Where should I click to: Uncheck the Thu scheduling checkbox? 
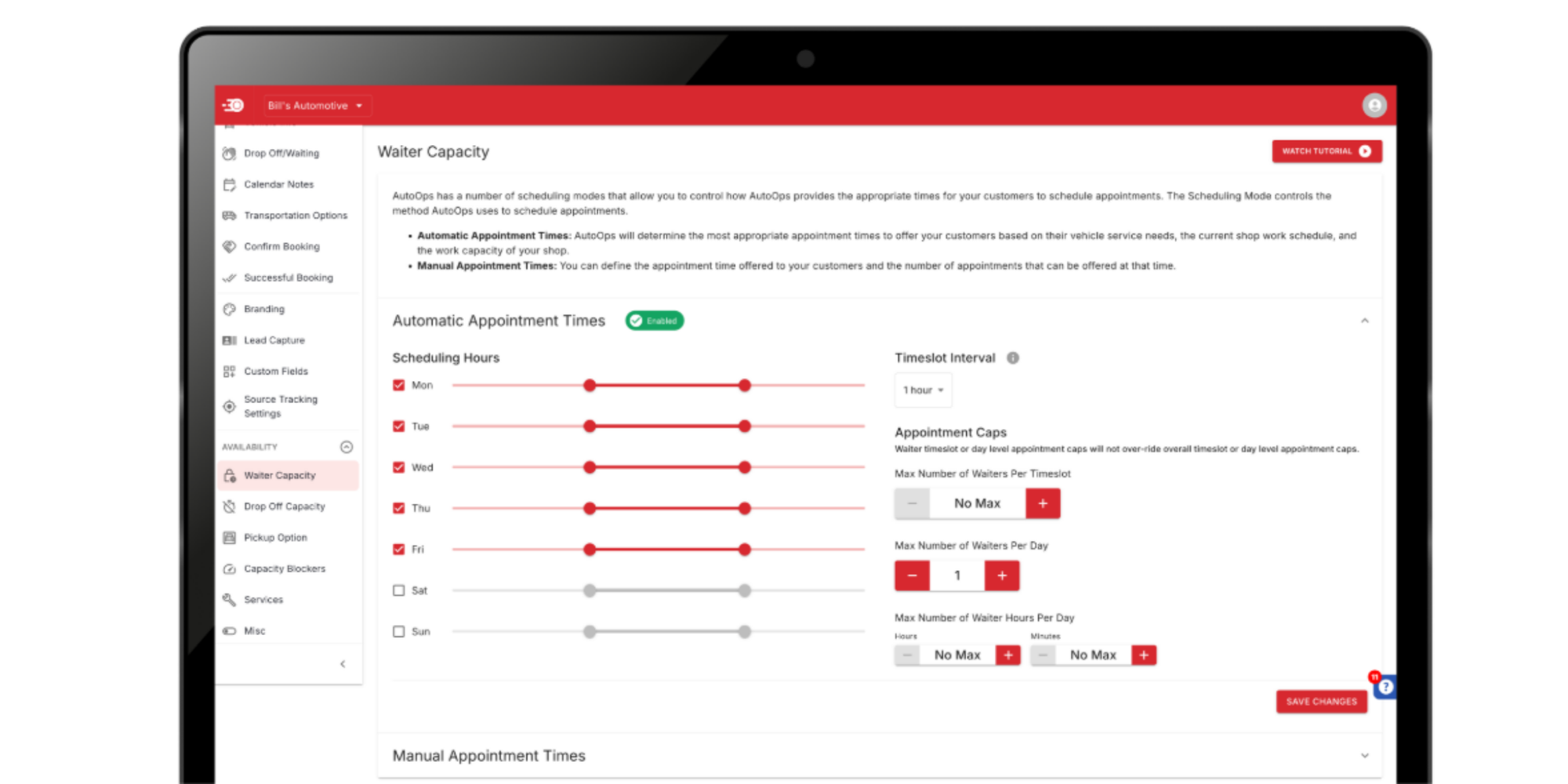(399, 508)
